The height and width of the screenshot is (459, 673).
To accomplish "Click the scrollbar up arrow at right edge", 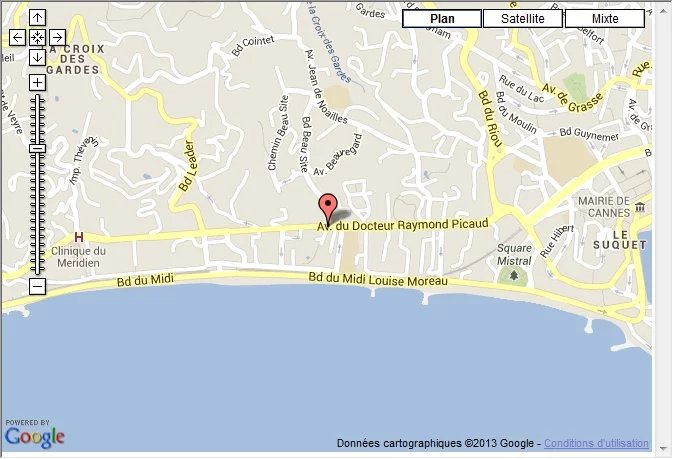I will (x=662, y=11).
